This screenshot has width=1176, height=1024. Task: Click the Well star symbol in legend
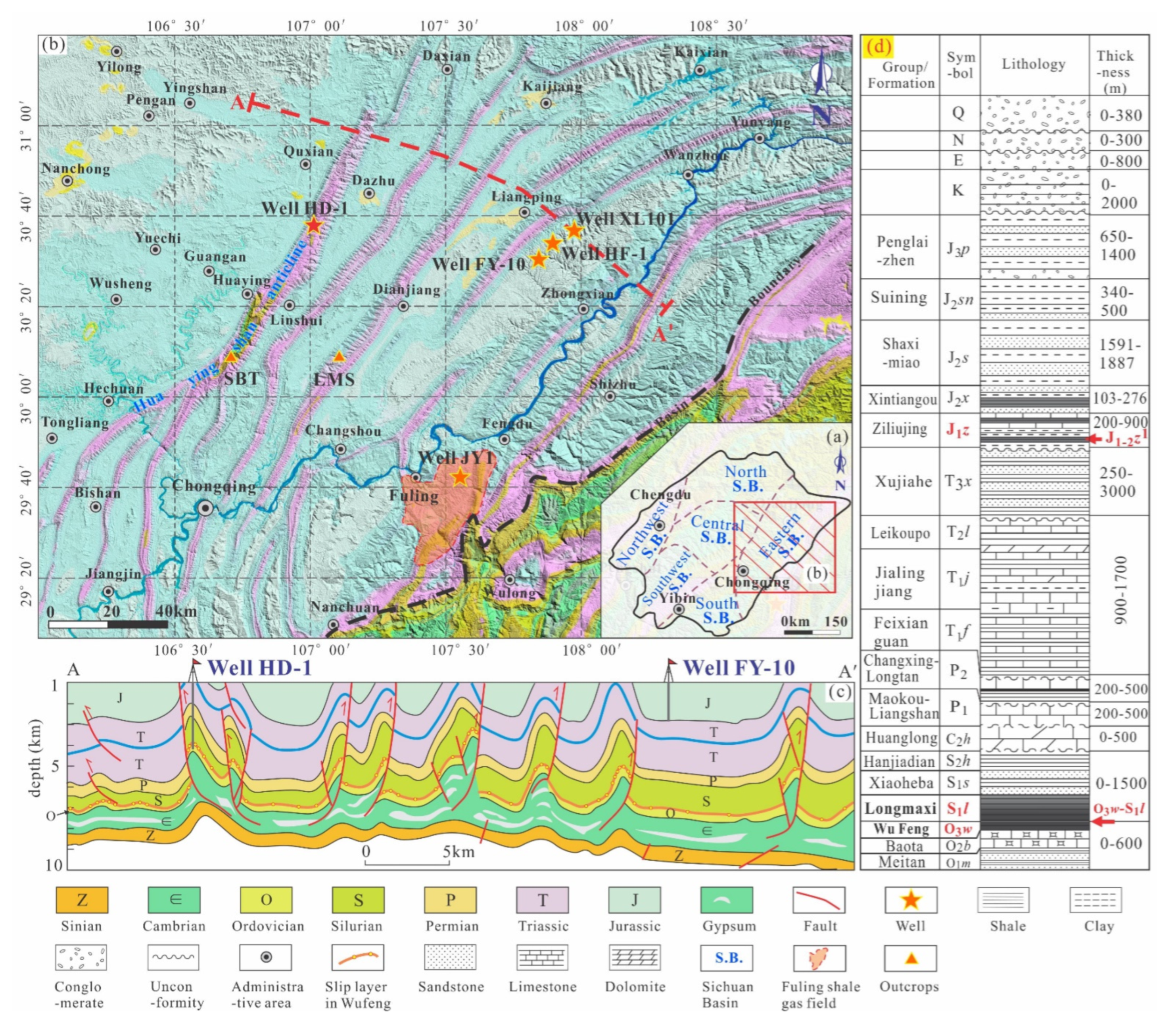point(910,900)
